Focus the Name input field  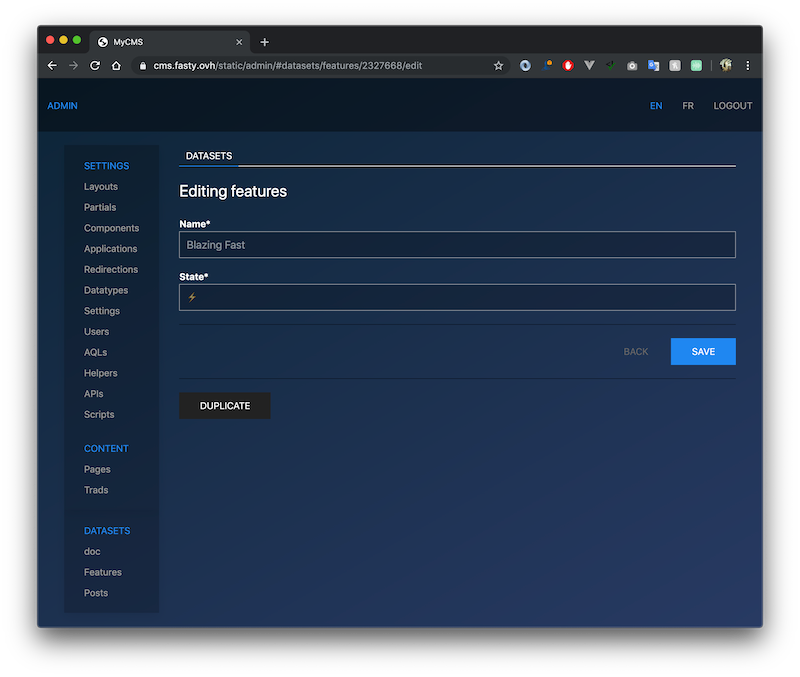tap(457, 245)
